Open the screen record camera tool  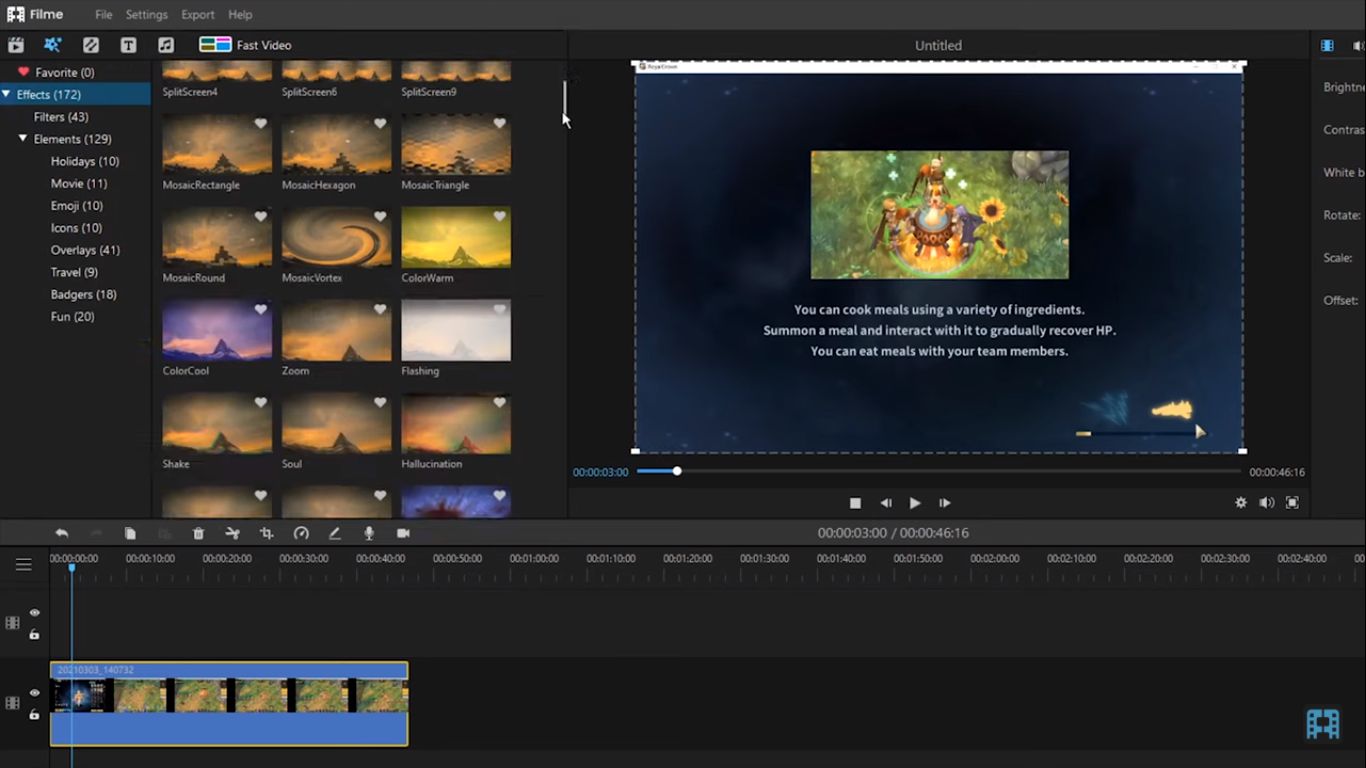click(403, 534)
